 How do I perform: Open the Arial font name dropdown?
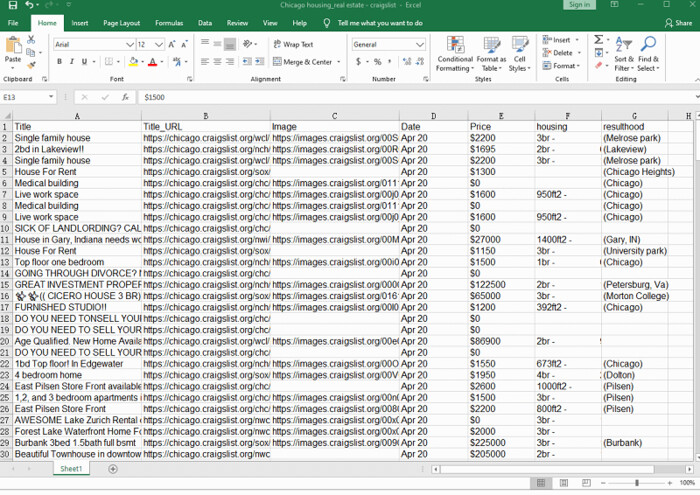(x=129, y=44)
